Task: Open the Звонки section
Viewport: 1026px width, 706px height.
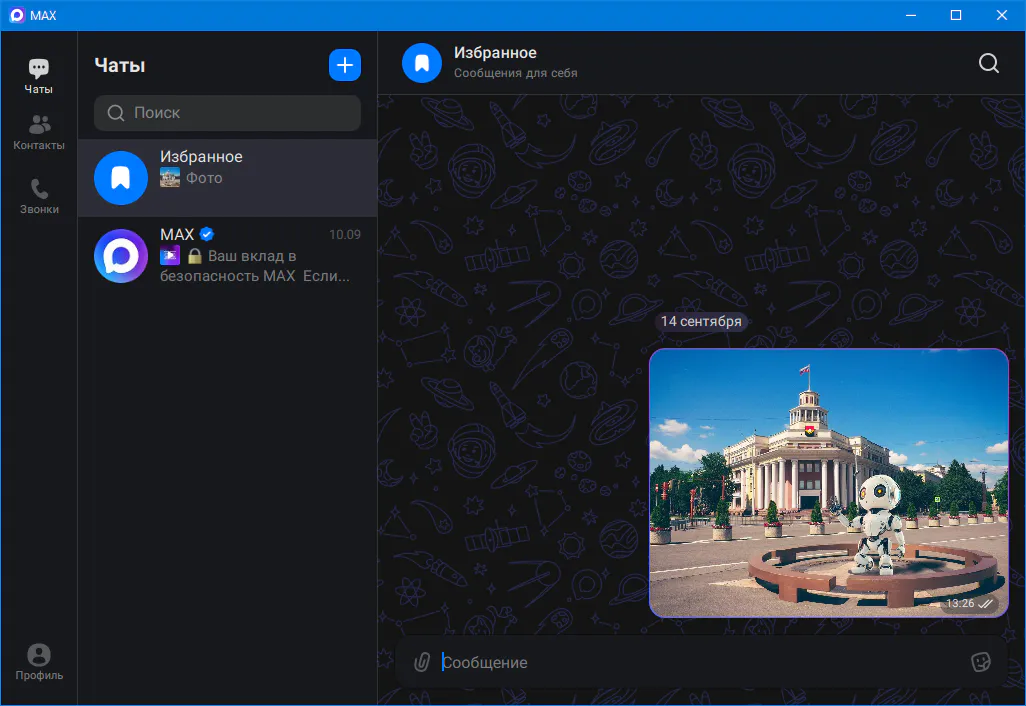Action: click(39, 197)
